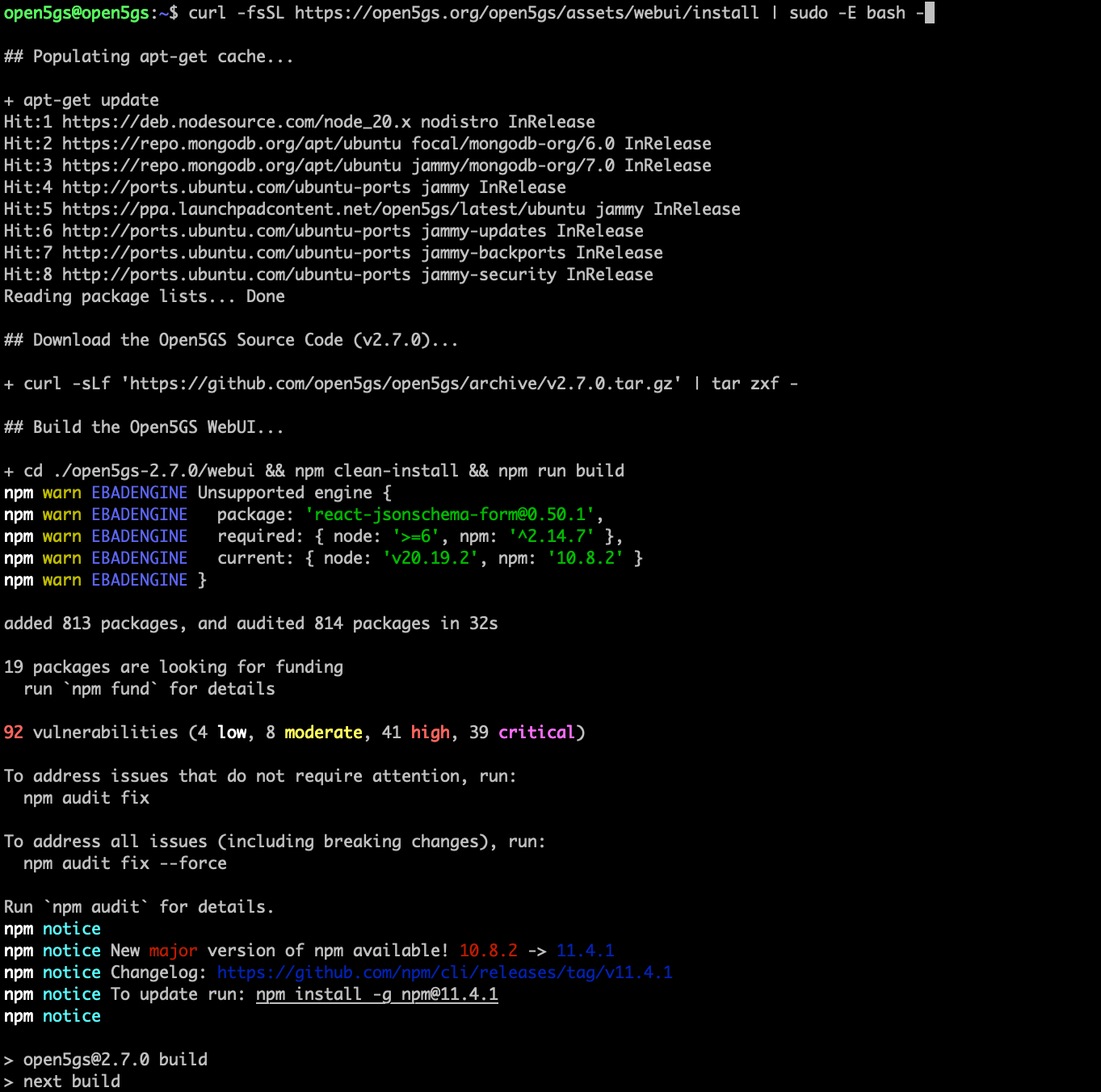This screenshot has height=1092, width=1101.
Task: Click the Hit:4 jammy InRelease line
Action: [x=285, y=187]
